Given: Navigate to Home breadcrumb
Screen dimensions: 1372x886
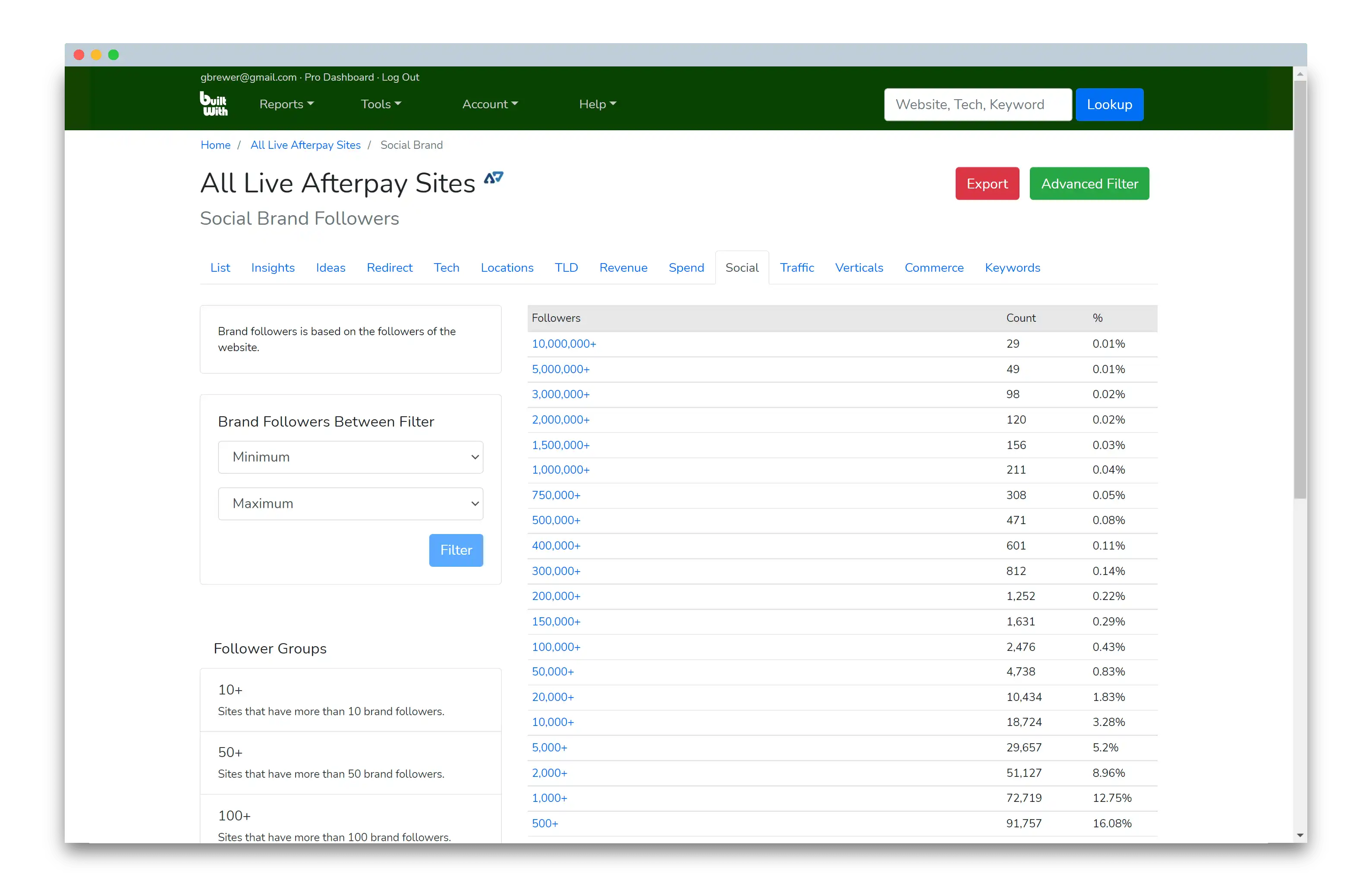Looking at the screenshot, I should [x=215, y=145].
